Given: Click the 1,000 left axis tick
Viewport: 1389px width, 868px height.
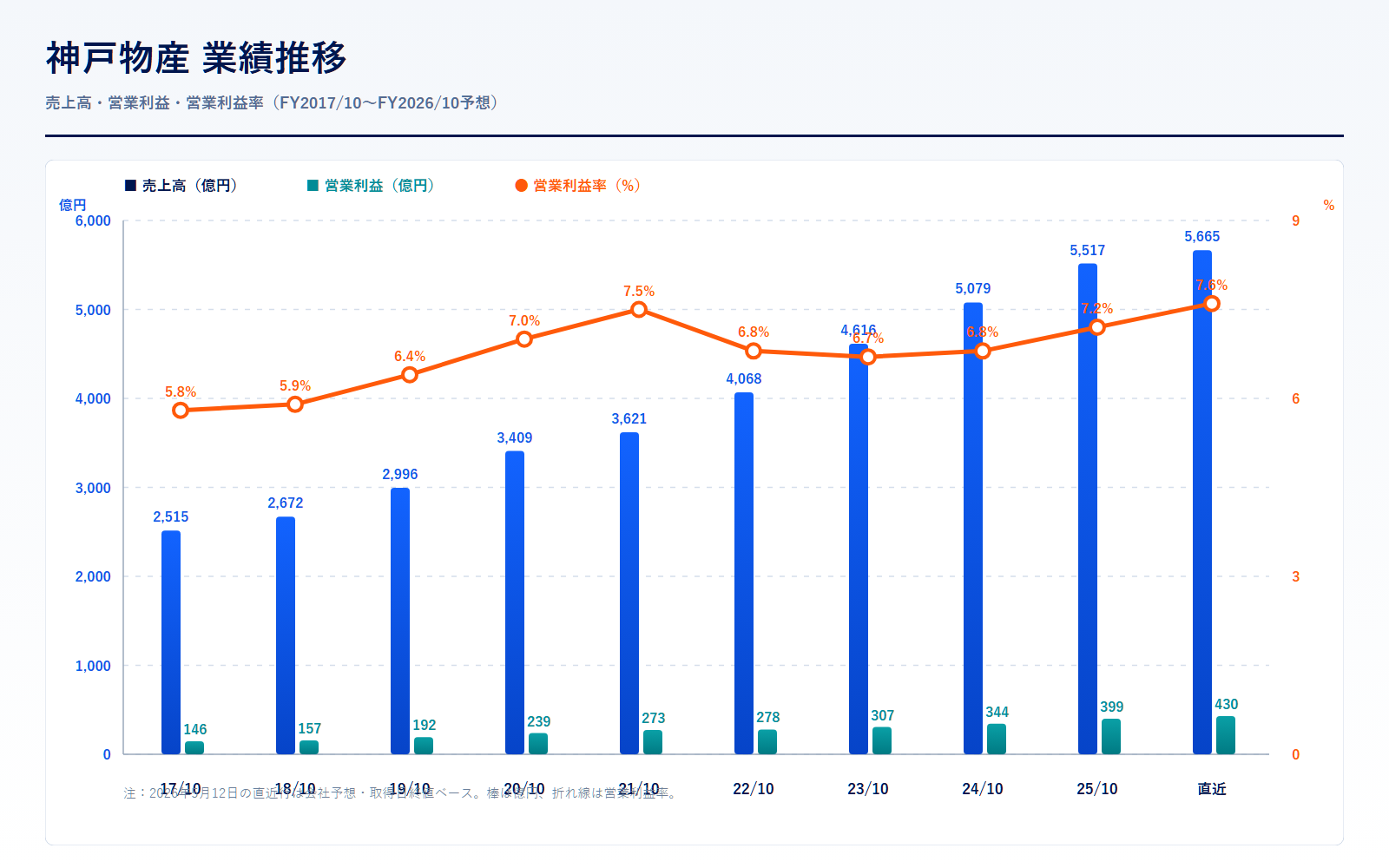Looking at the screenshot, I should coord(93,666).
